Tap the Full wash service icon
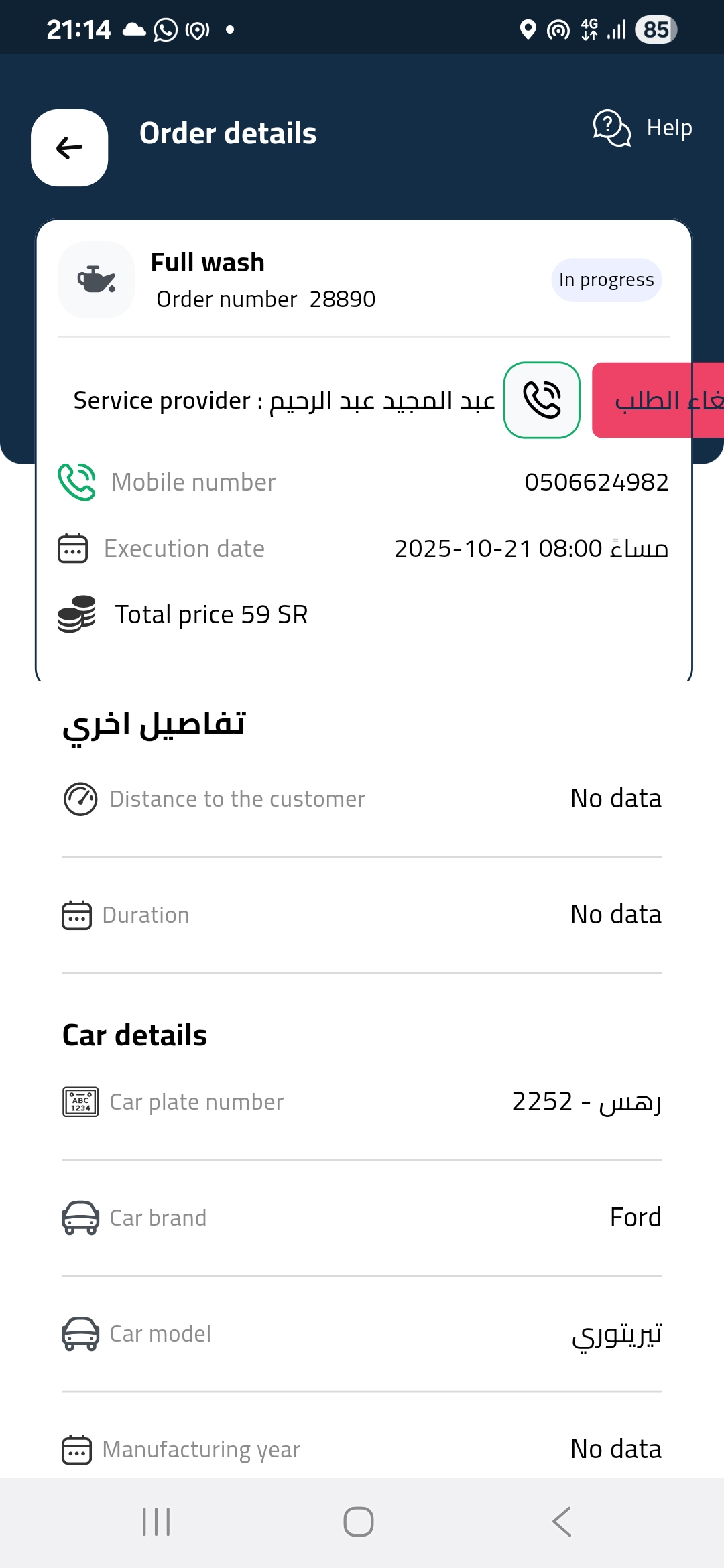 point(97,279)
